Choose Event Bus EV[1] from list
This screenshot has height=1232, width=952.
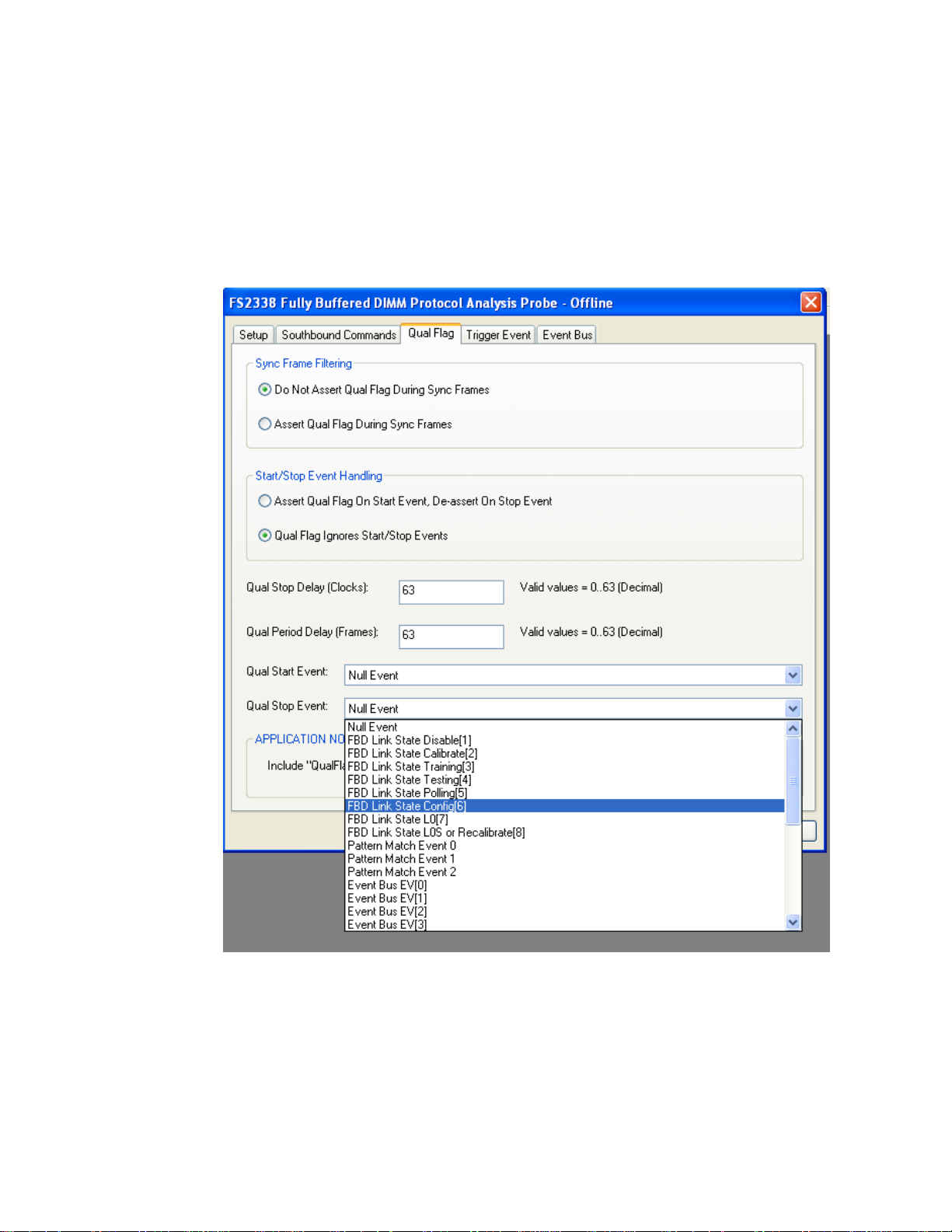pyautogui.click(x=565, y=899)
